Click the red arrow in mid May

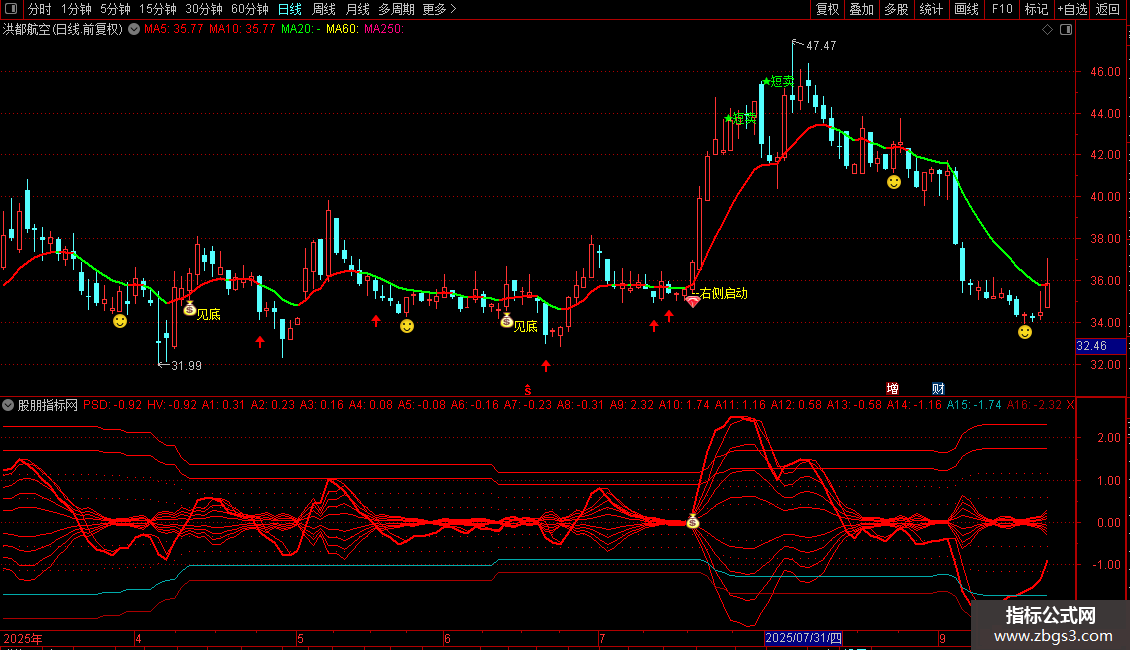(375, 320)
